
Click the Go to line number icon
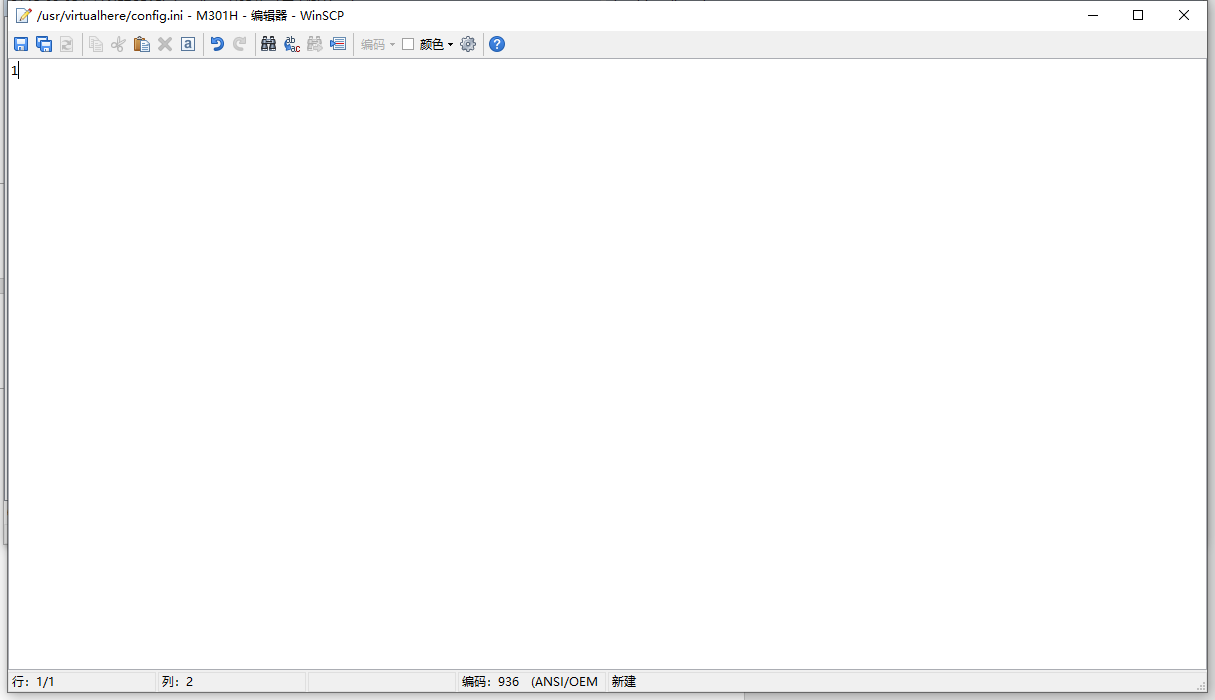(338, 44)
